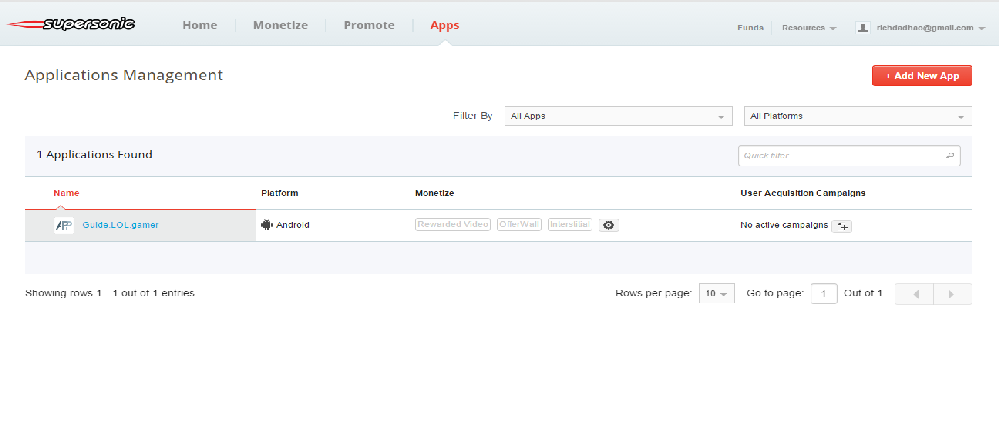Click the Add New App button

[x=922, y=75]
